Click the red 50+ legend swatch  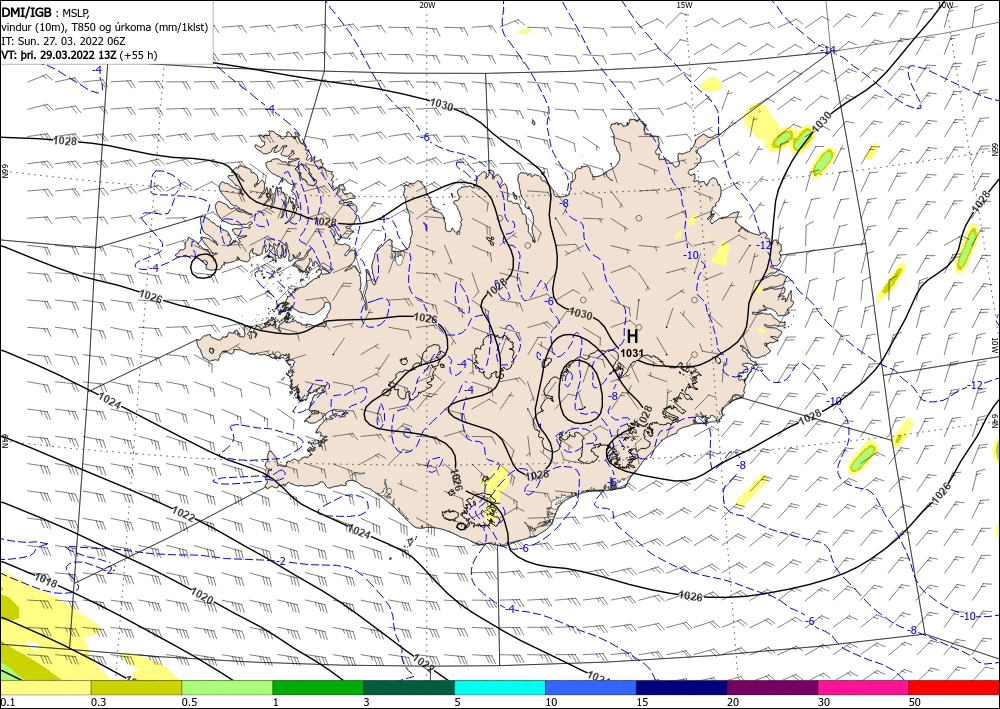pyautogui.click(x=954, y=687)
